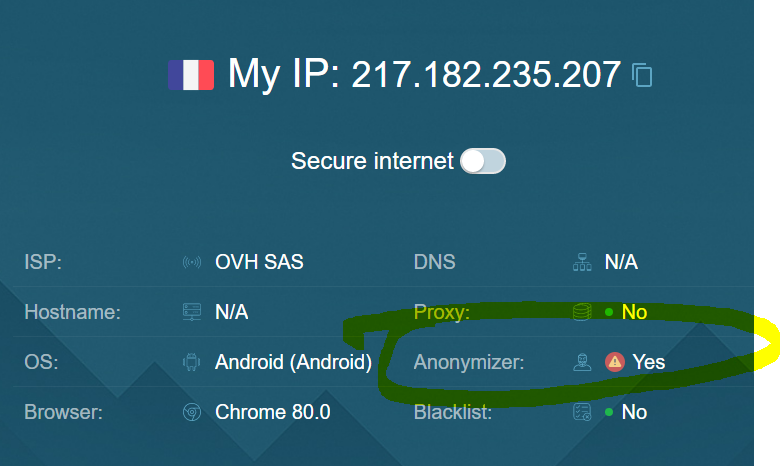Screen dimensions: 780x466
Task: Toggle the Secure internet switch
Action: click(483, 161)
